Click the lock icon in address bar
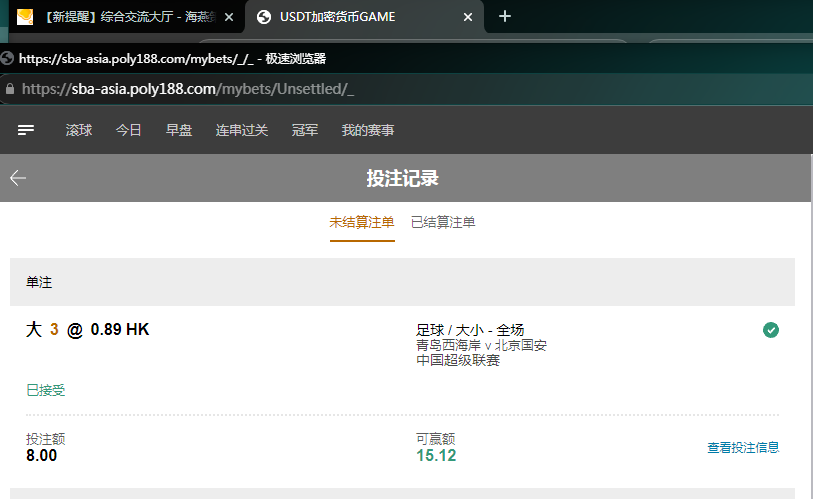The image size is (813, 499). pyautogui.click(x=10, y=89)
